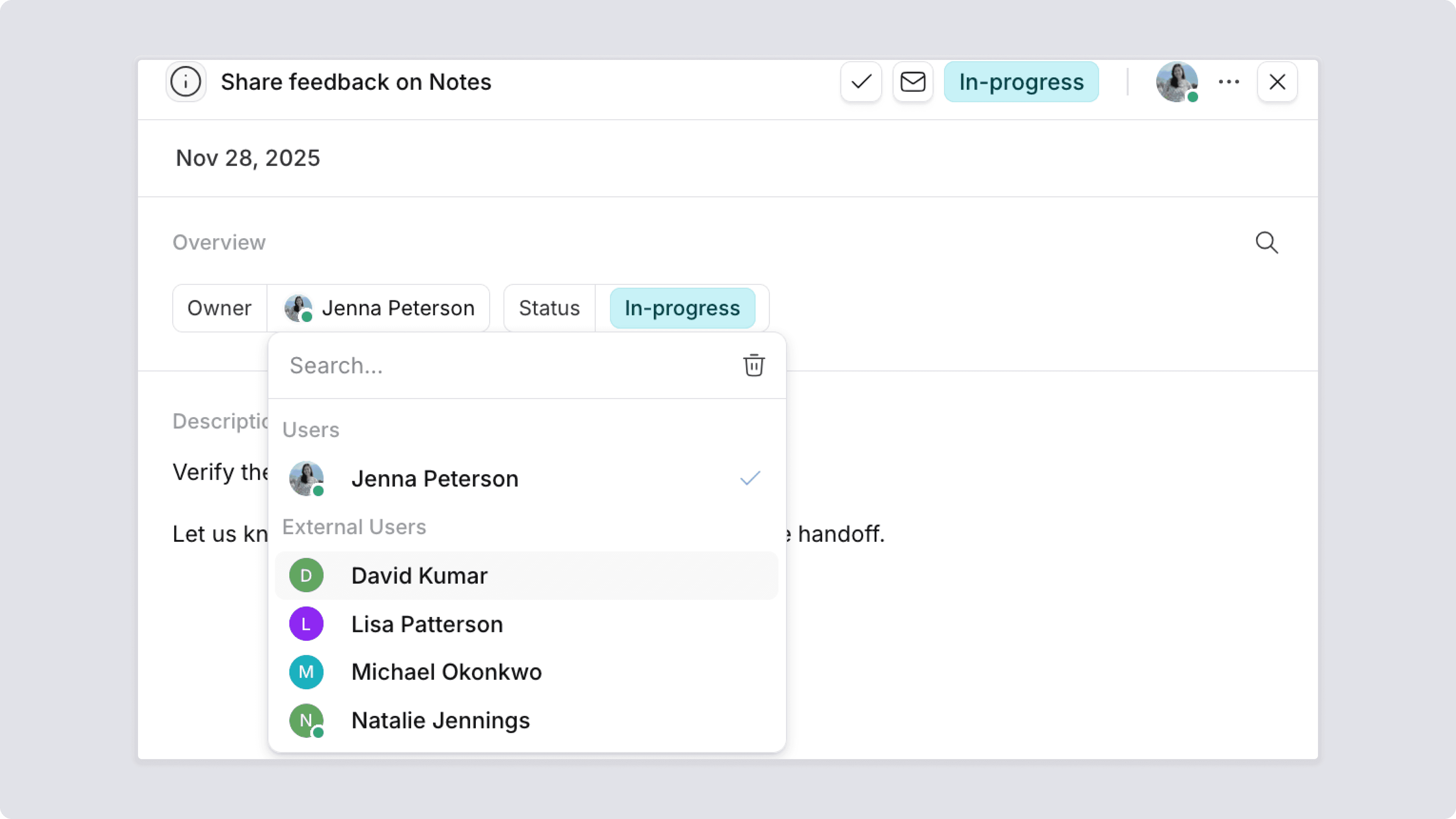Open the Status In-progress field dropdown
The image size is (1456, 819).
click(682, 308)
